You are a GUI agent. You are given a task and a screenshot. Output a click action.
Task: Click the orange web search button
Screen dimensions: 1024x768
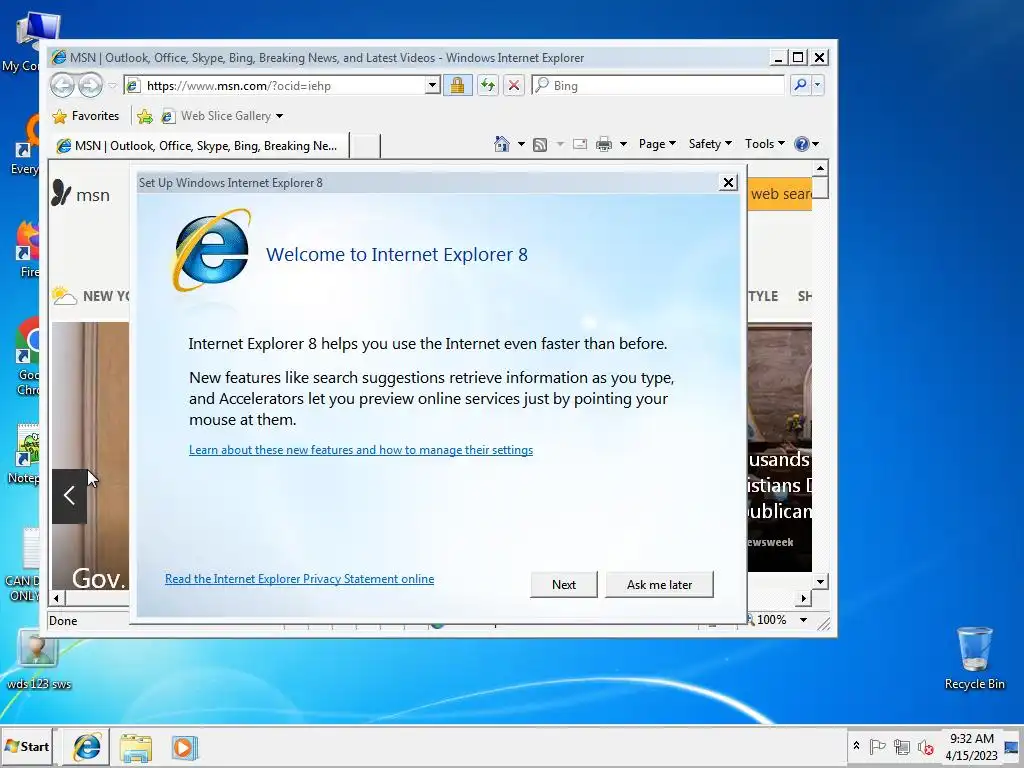pyautogui.click(x=780, y=194)
